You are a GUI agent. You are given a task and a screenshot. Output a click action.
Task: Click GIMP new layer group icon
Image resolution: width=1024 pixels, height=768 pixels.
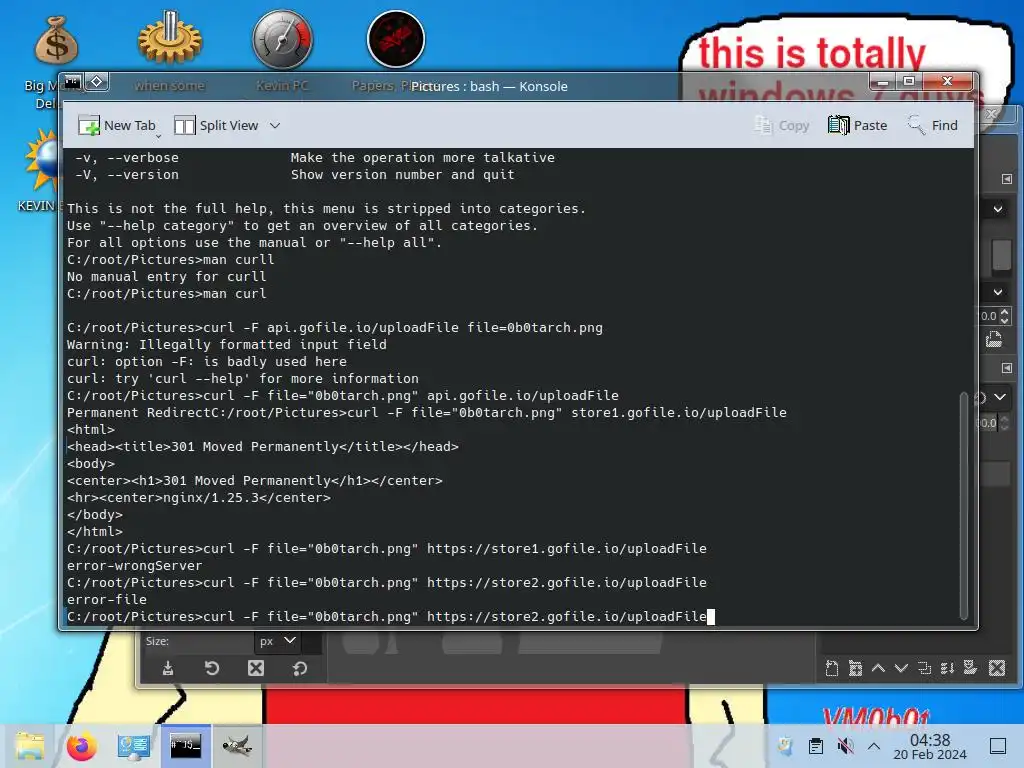click(855, 668)
